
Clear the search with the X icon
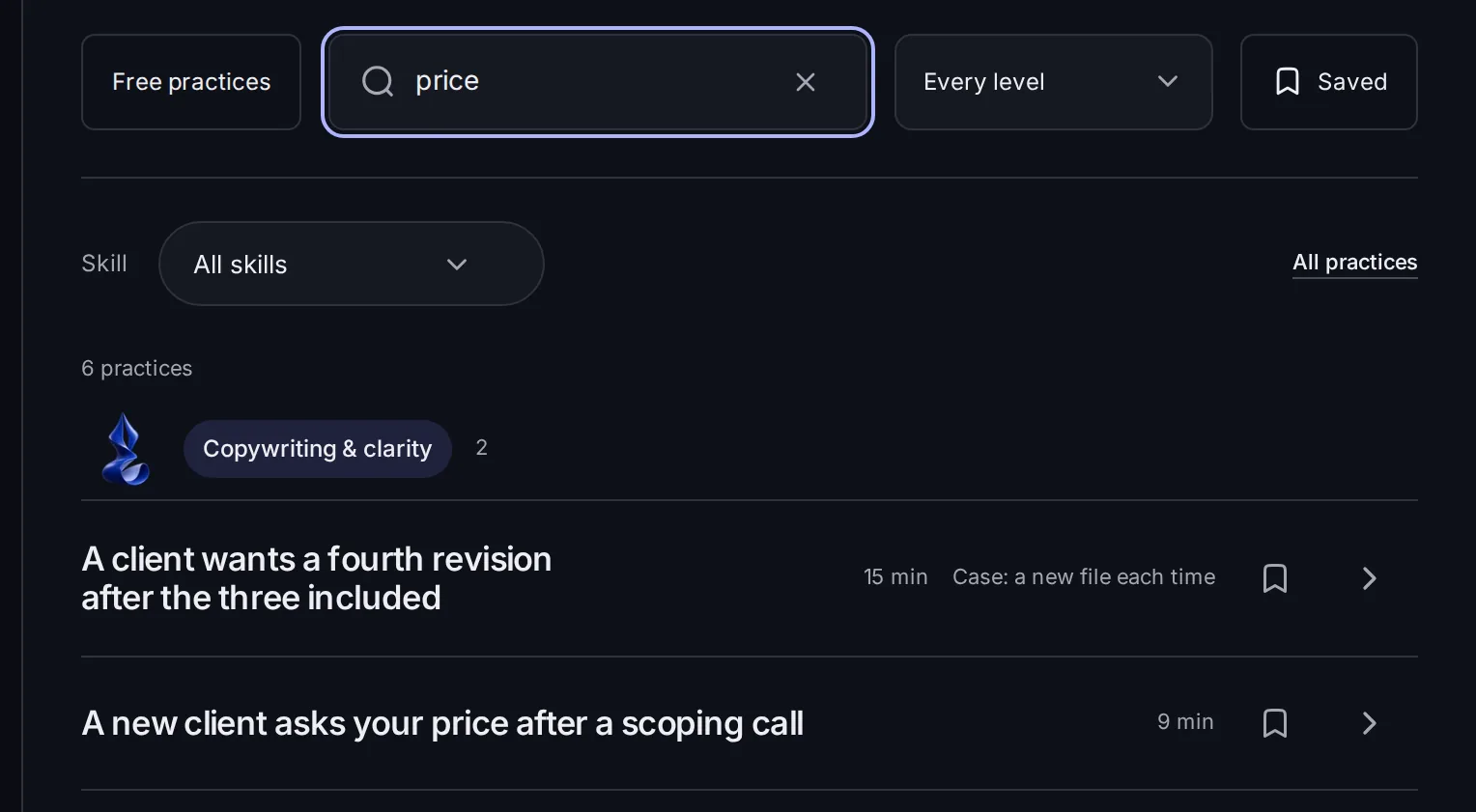806,82
